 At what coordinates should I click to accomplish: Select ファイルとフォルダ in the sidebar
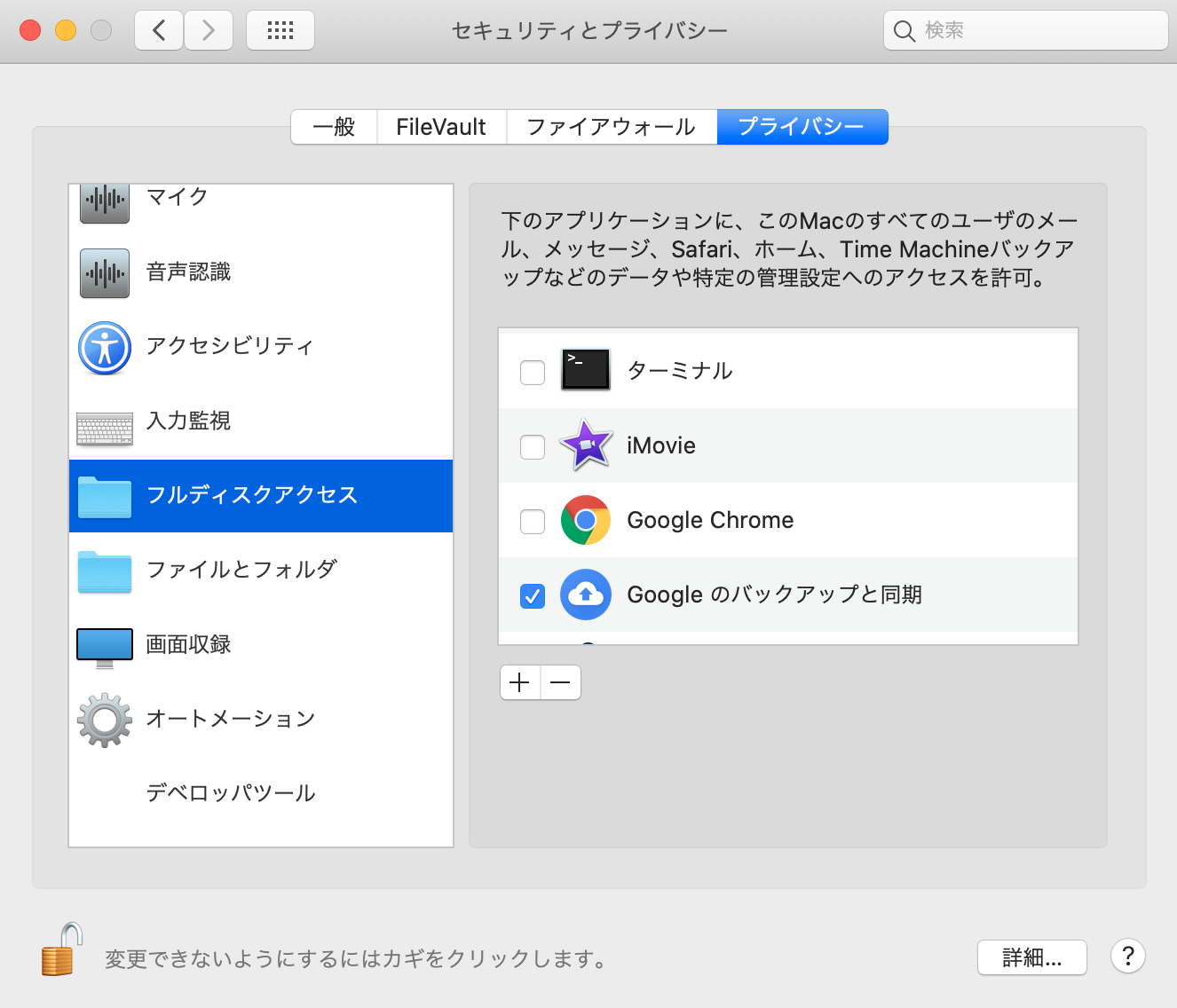tap(261, 571)
